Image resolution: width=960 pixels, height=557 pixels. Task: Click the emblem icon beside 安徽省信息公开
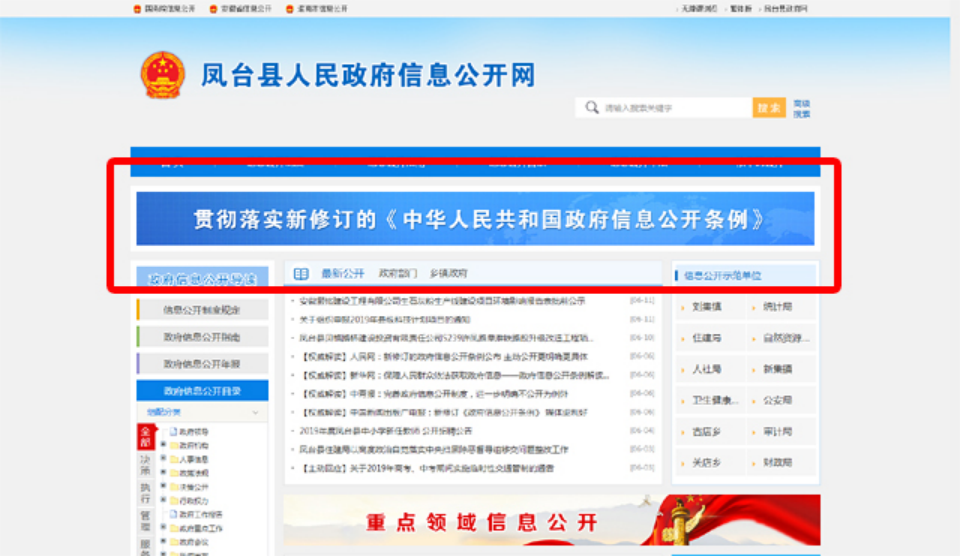click(213, 8)
